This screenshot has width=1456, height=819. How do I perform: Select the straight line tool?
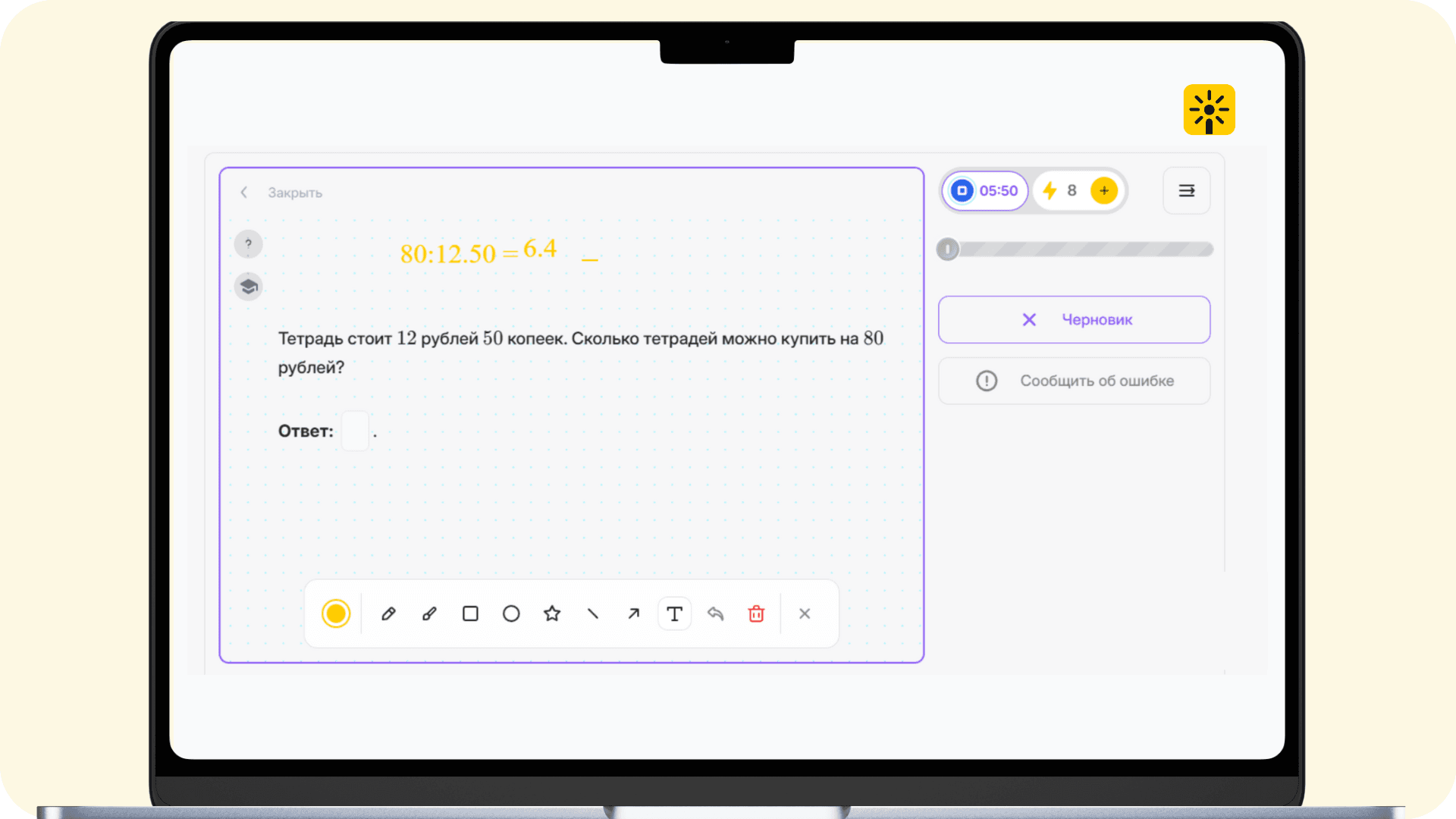(x=593, y=614)
